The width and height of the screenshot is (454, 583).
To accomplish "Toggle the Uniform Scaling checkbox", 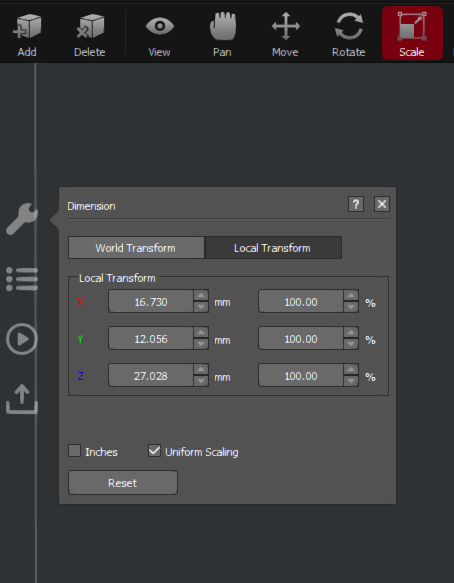I will click(x=154, y=451).
